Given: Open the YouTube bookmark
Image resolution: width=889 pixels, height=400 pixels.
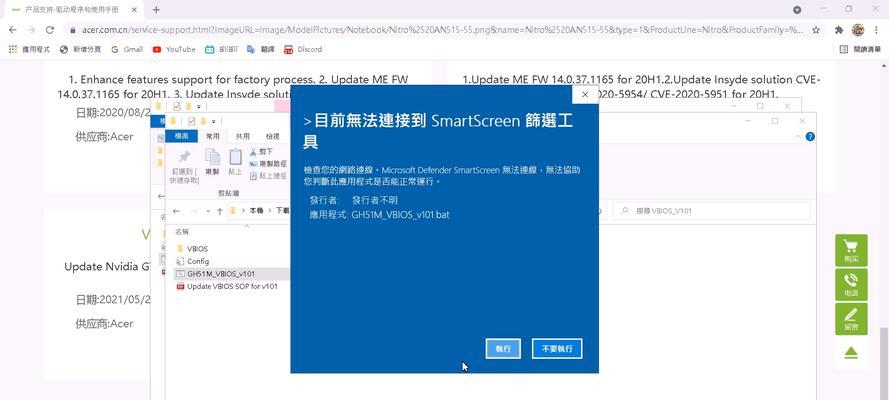Looking at the screenshot, I should 174,49.
